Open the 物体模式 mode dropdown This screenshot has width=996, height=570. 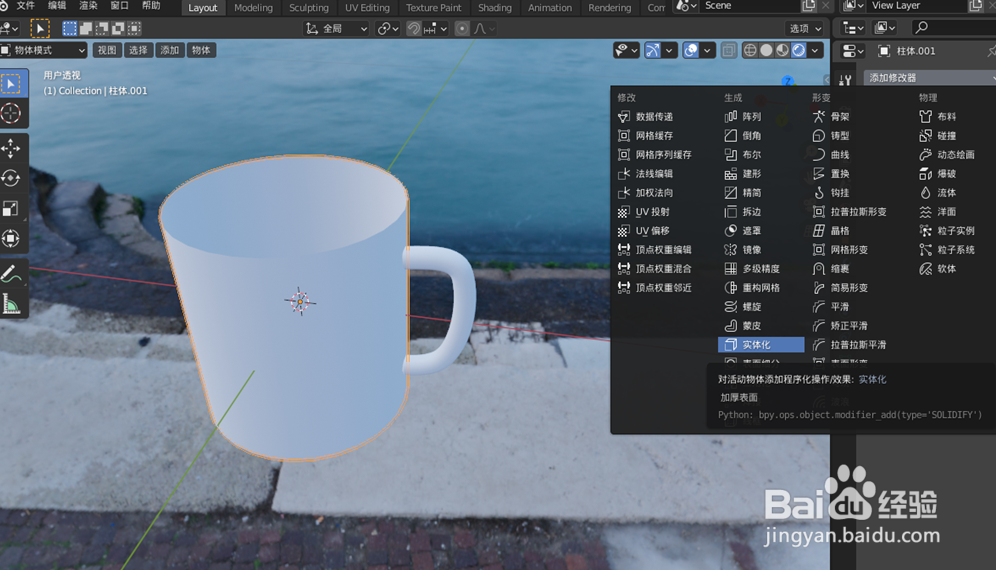tap(43, 50)
